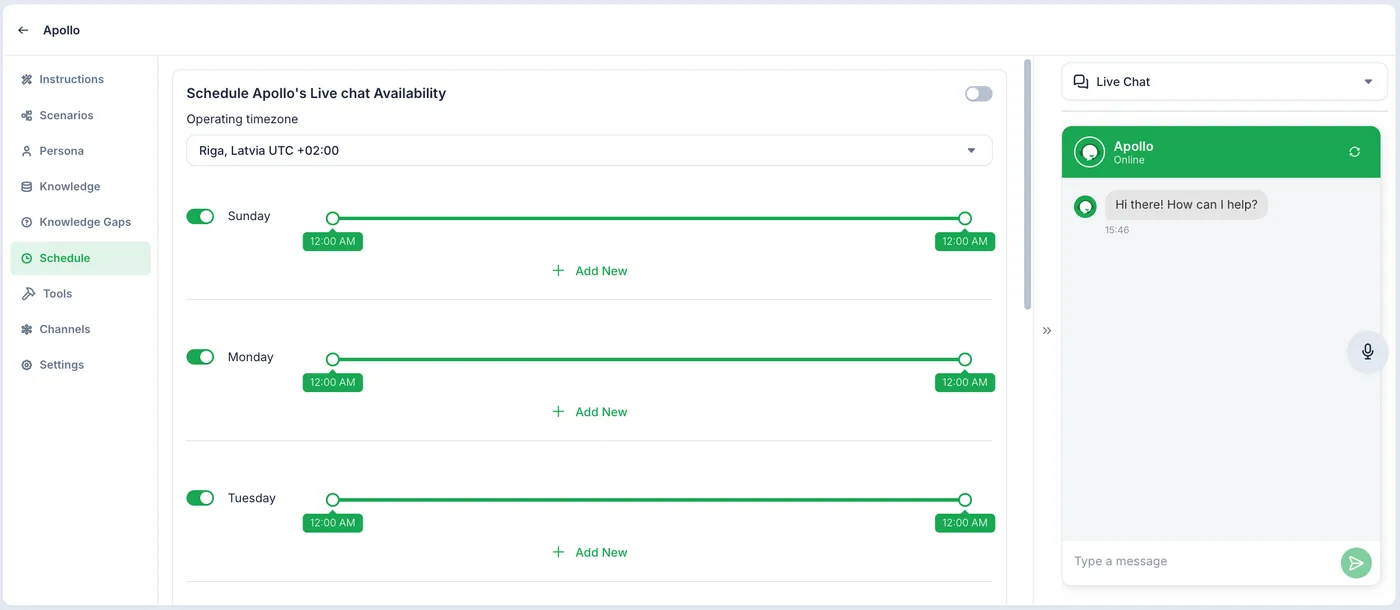Click the Scenarios sidebar icon
Screen dimensions: 1400x610
(27, 115)
